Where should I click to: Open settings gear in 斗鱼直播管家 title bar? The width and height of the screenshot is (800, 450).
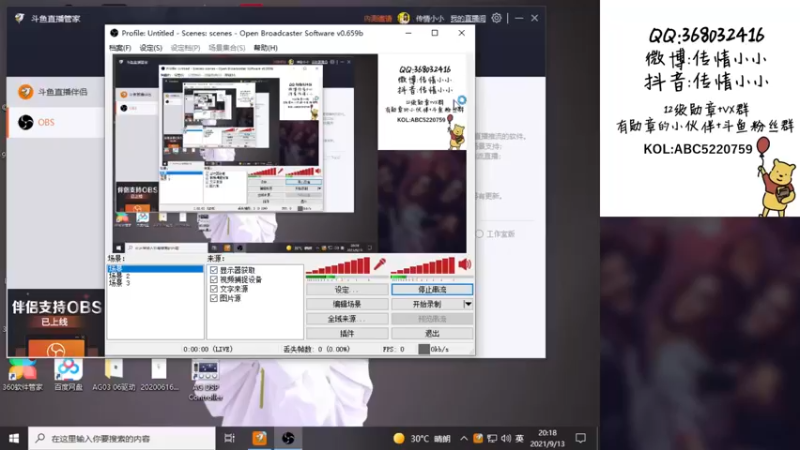point(496,18)
